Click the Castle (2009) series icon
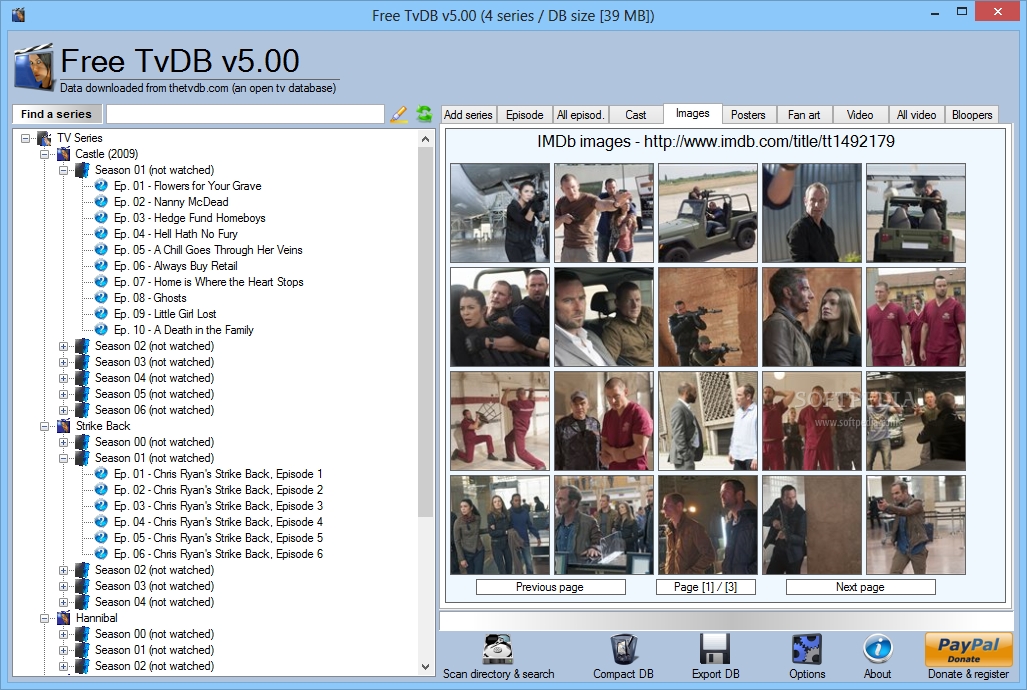 [x=64, y=154]
